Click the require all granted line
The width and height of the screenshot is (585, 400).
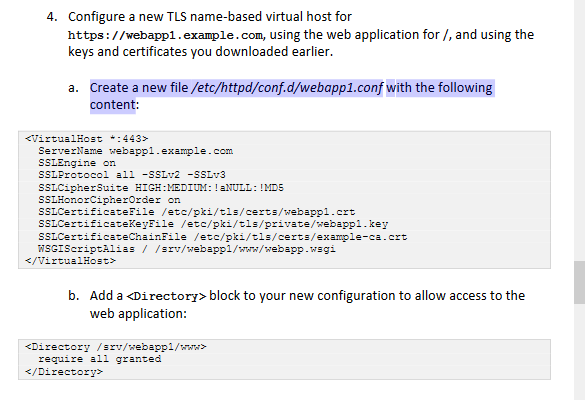pos(100,359)
